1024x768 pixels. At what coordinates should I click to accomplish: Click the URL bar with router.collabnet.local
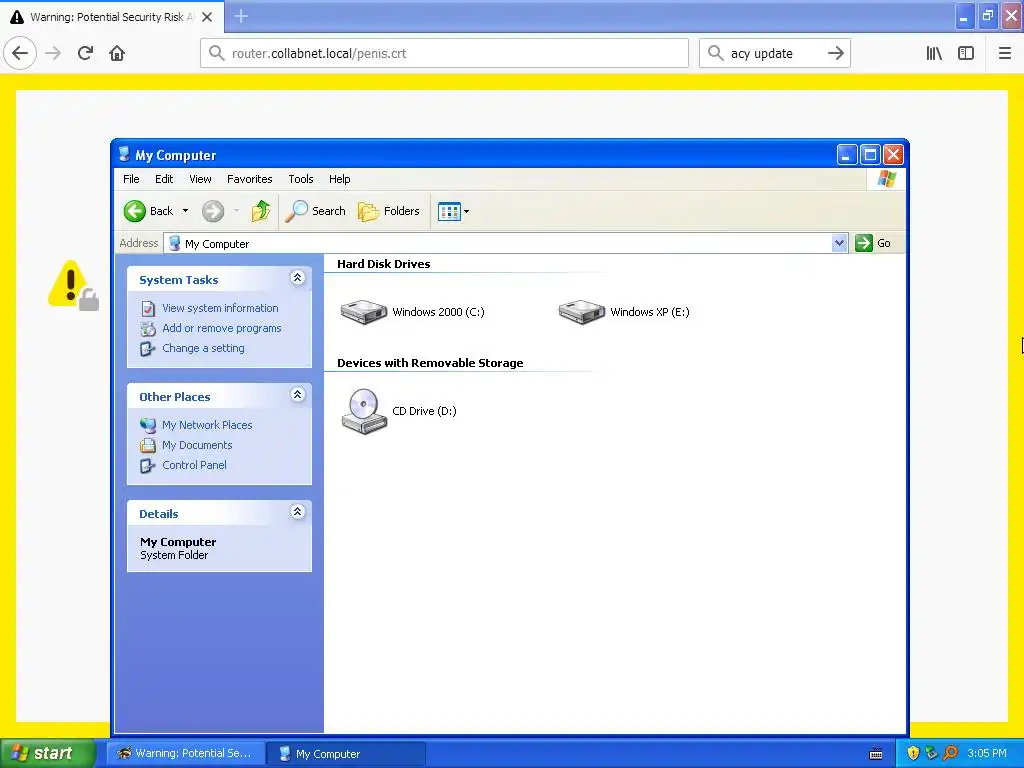[444, 53]
